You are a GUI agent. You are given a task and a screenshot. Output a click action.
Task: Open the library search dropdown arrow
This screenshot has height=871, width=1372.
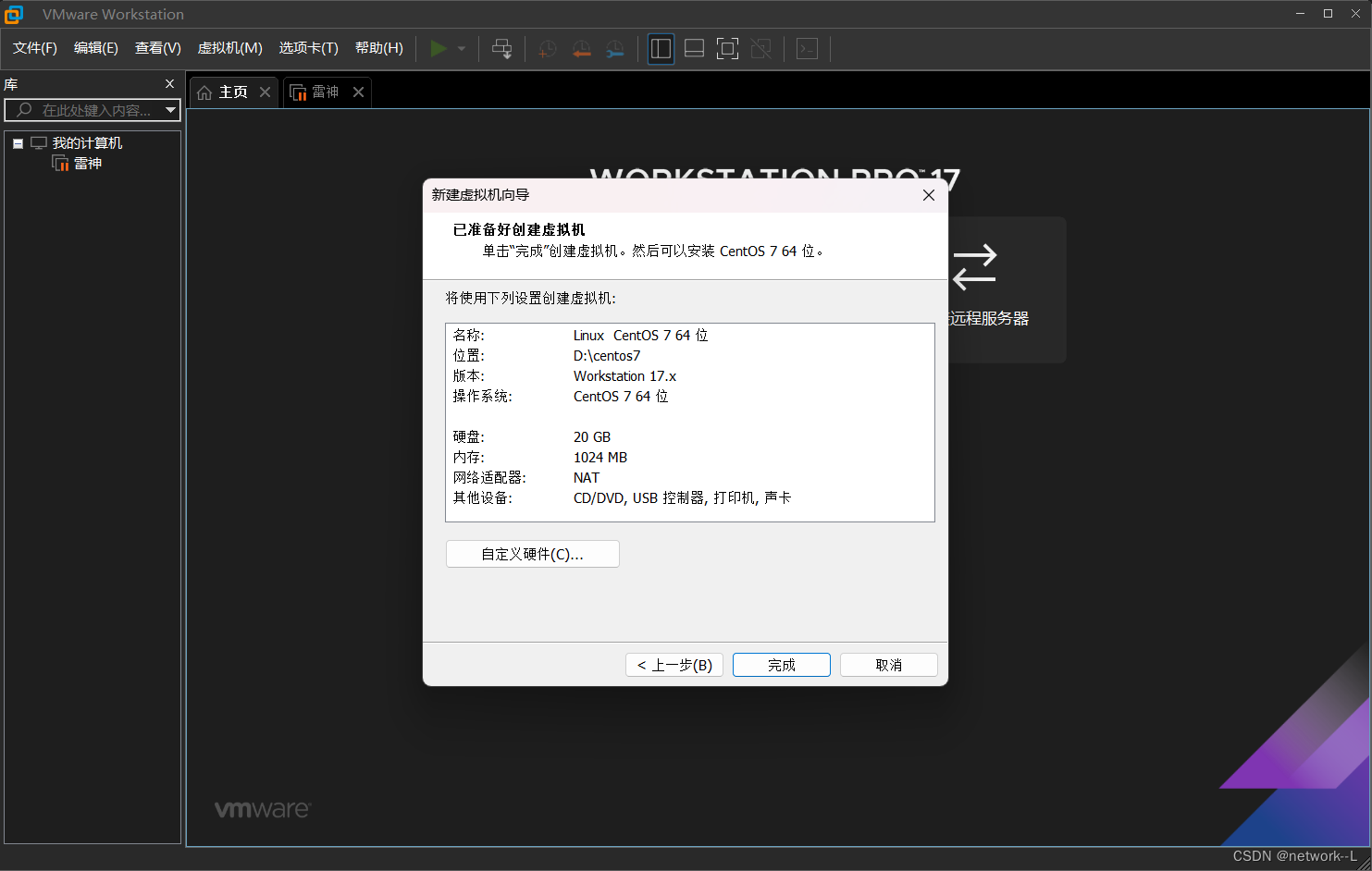click(x=171, y=110)
